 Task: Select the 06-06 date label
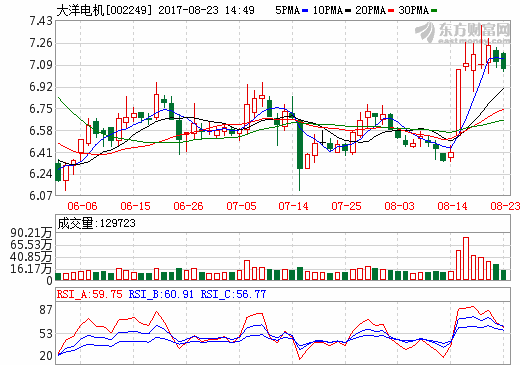click(x=82, y=206)
